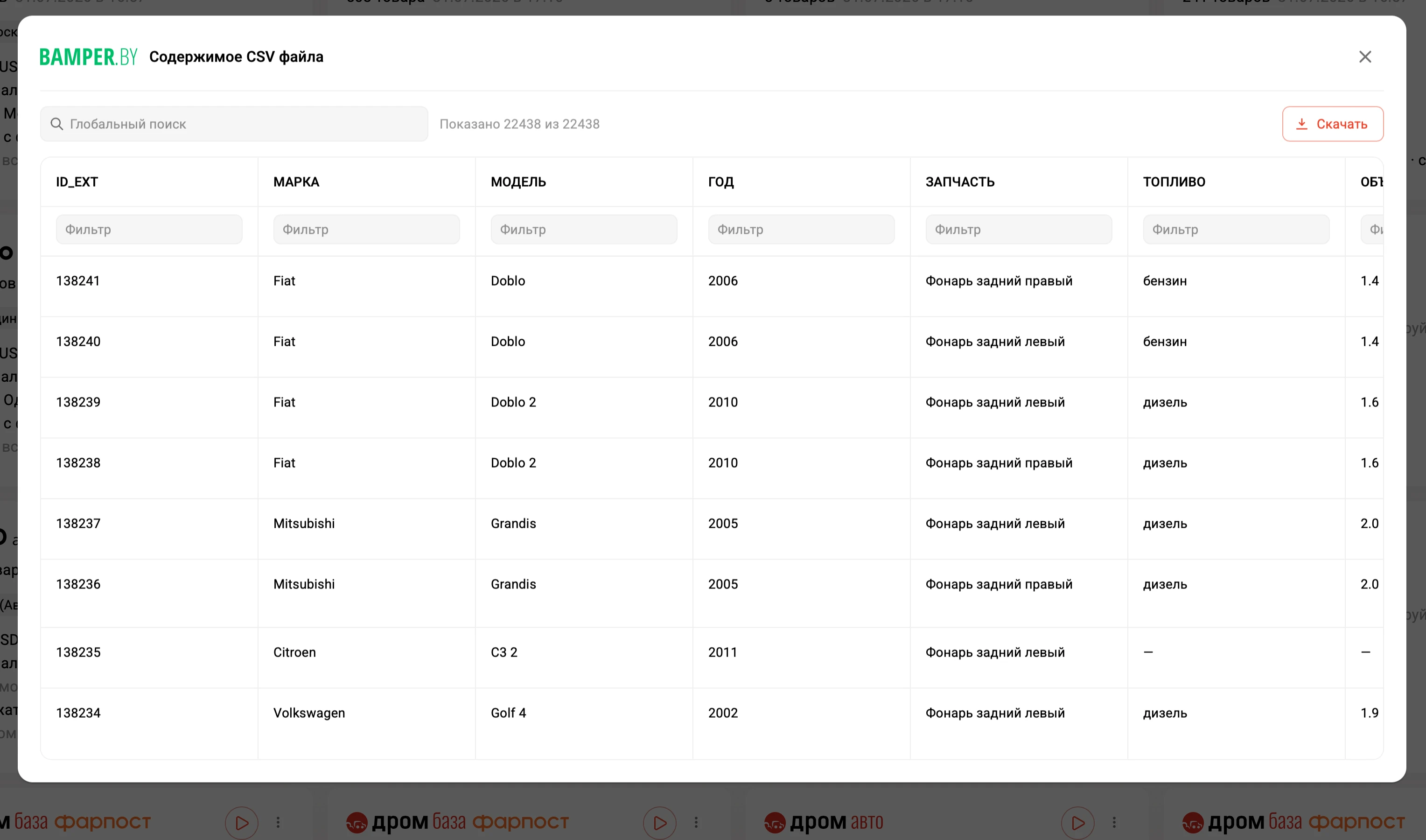Open the three-dot menu on the third background card

1114,822
